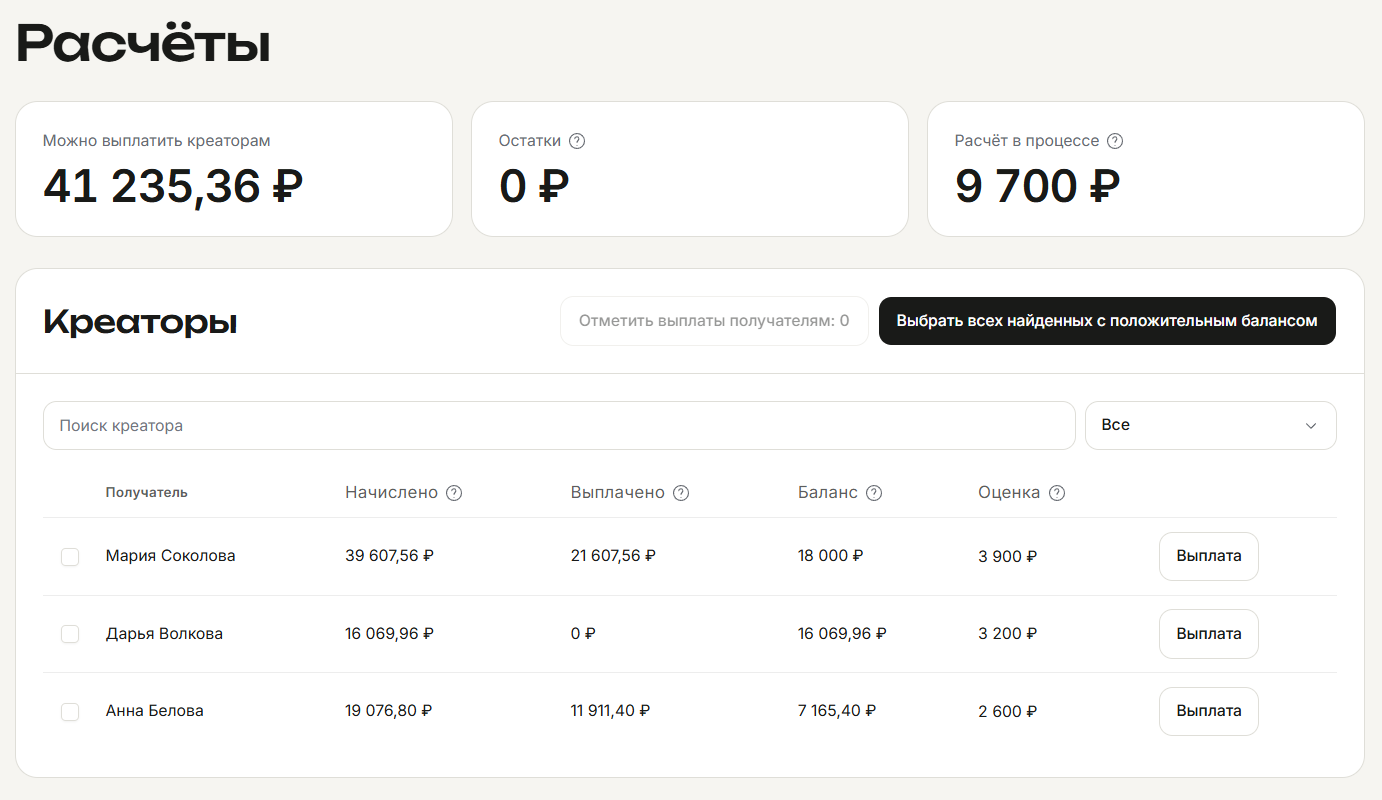Image resolution: width=1382 pixels, height=800 pixels.
Task: Show tooltip icon beside Начислено column
Action: [x=454, y=493]
